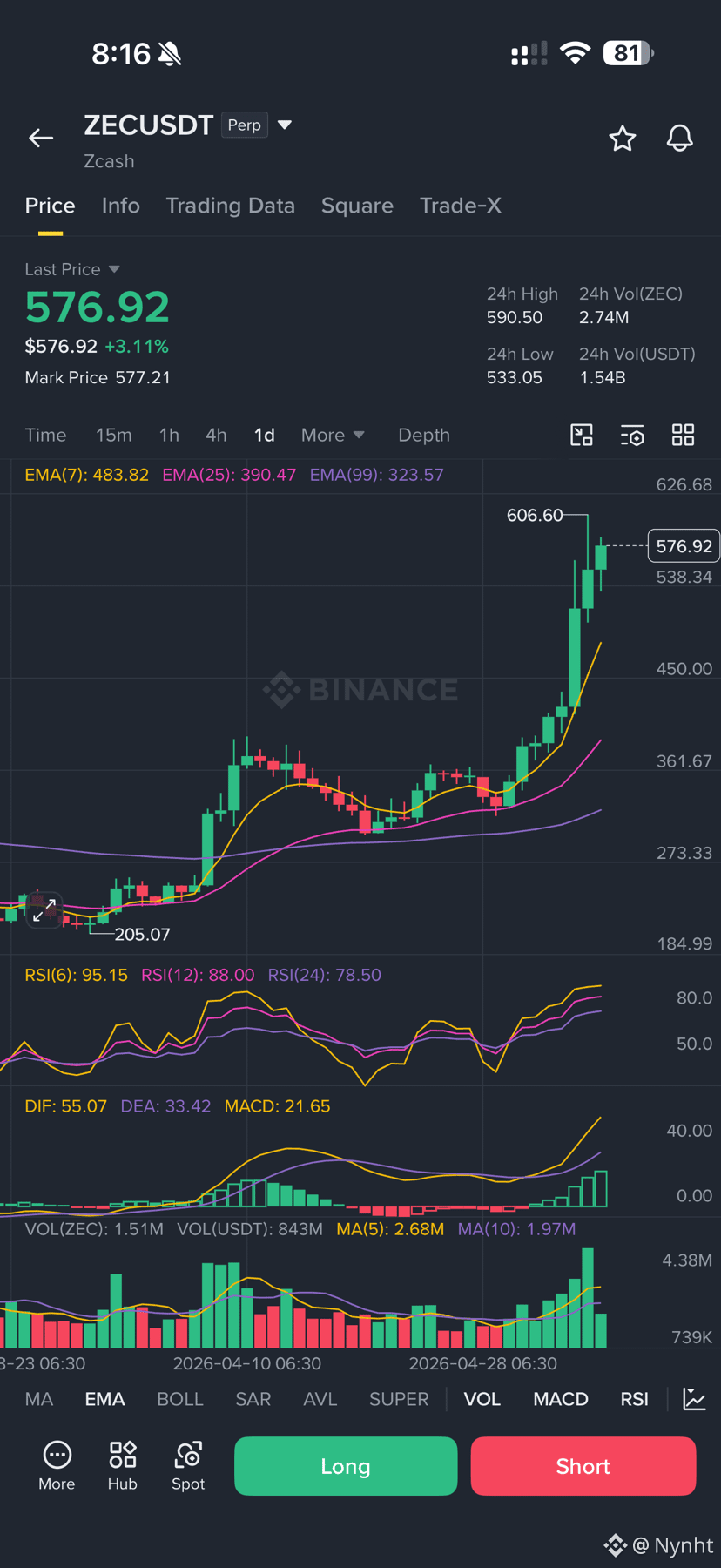Toggle the VOL sub-indicator
The image size is (721, 1568).
click(x=482, y=1399)
